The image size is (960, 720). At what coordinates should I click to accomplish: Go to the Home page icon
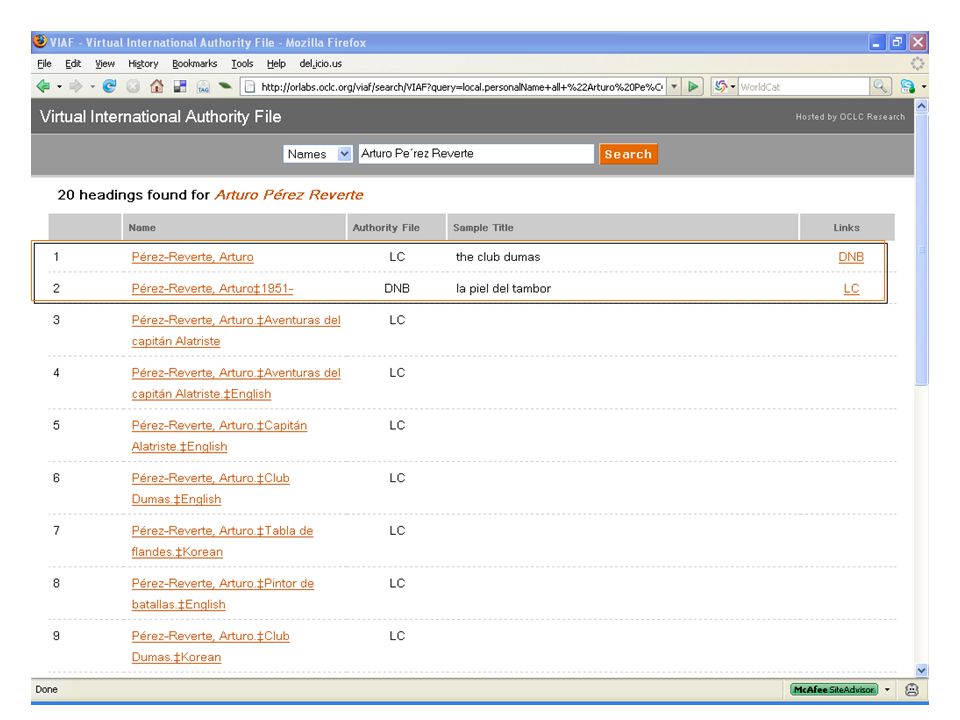[157, 86]
